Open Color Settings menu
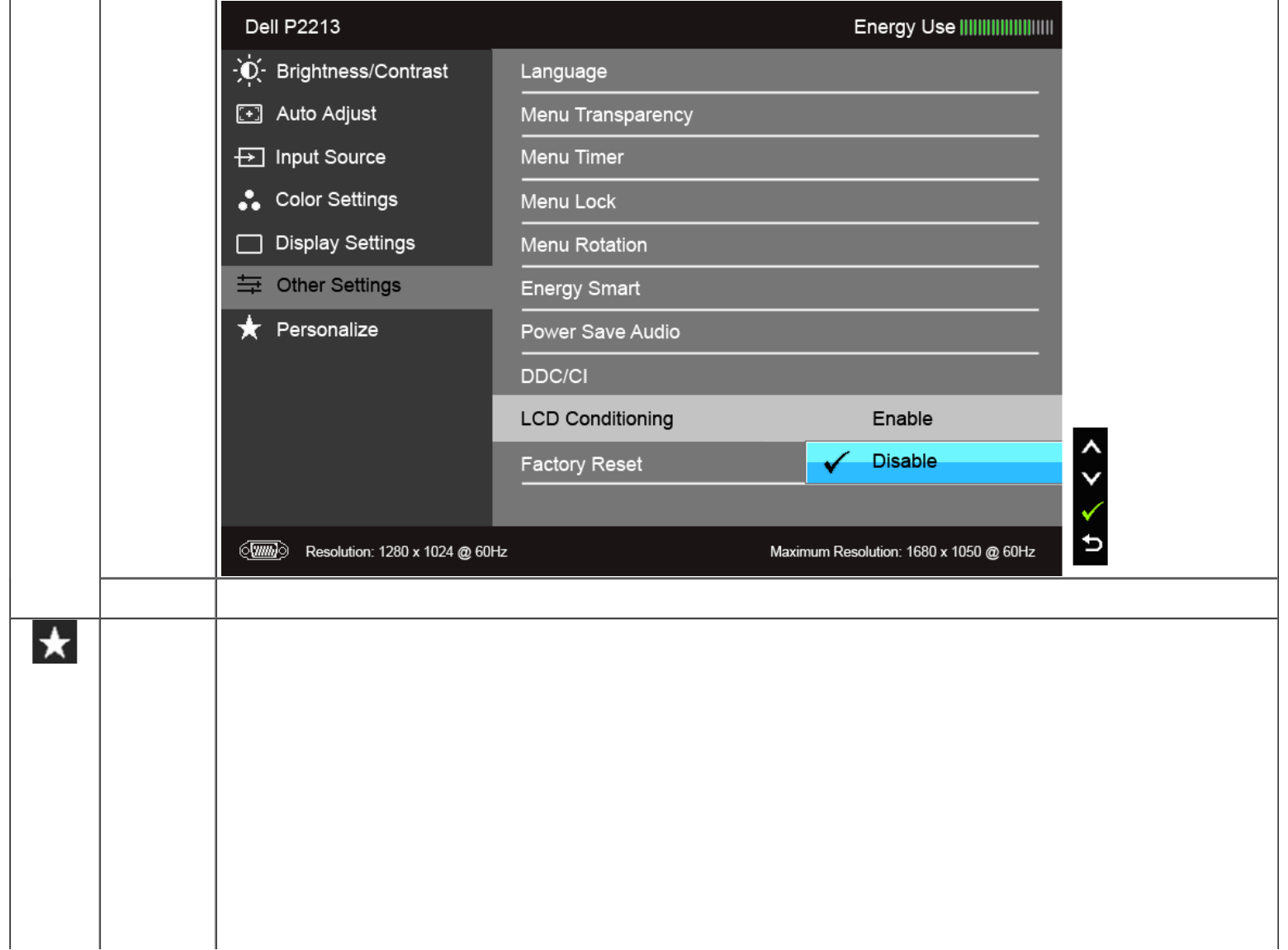The image size is (1288, 950). (357, 200)
